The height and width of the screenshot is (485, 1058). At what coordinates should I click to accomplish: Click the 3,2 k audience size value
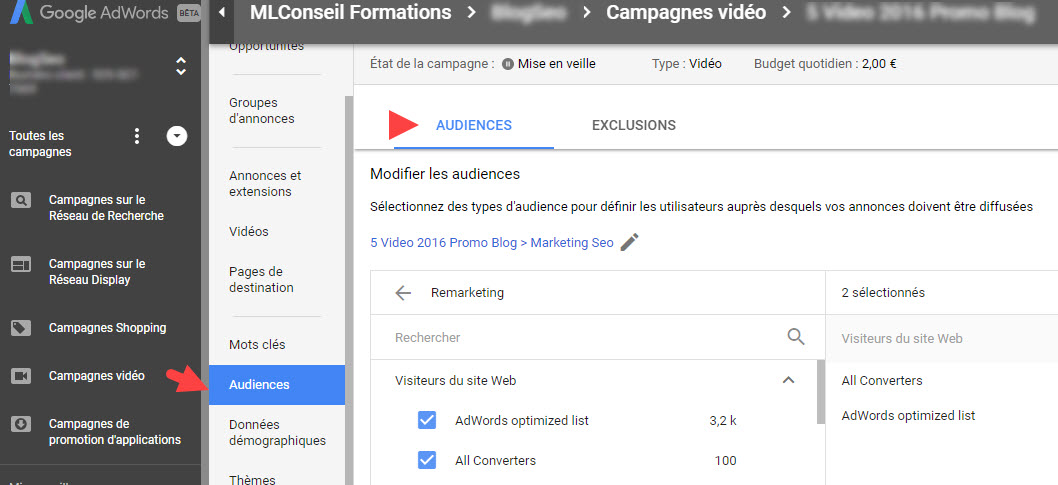723,421
